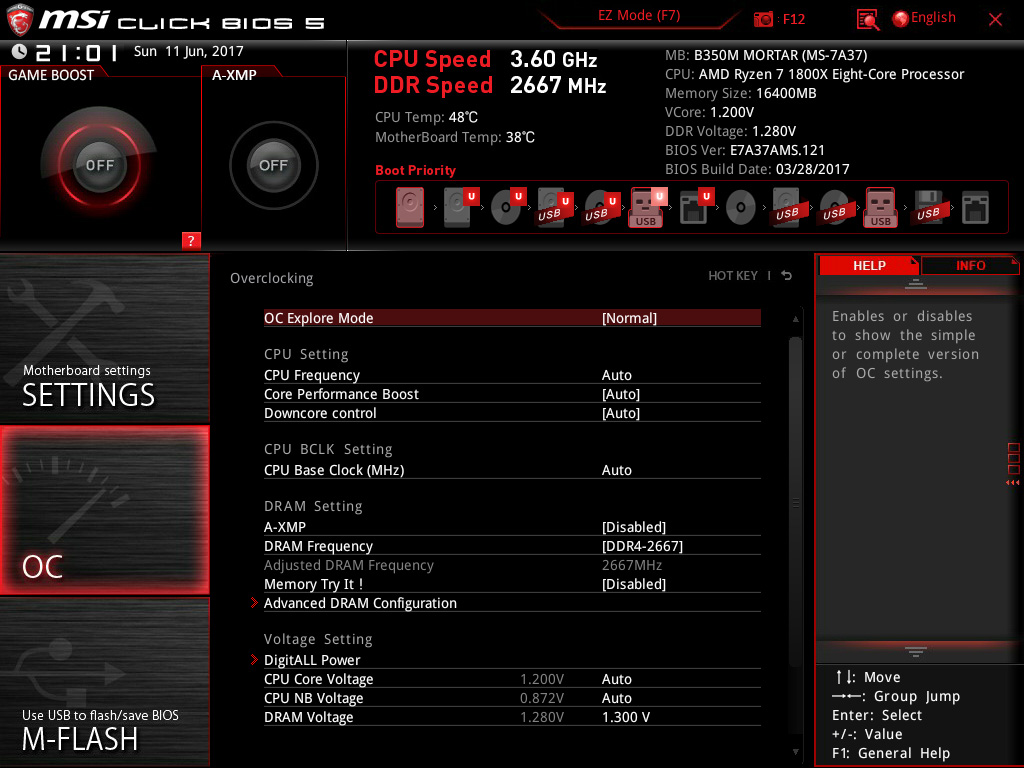Toggle the A-XMP OFF button
Screen dimensions: 1024x768
274,165
